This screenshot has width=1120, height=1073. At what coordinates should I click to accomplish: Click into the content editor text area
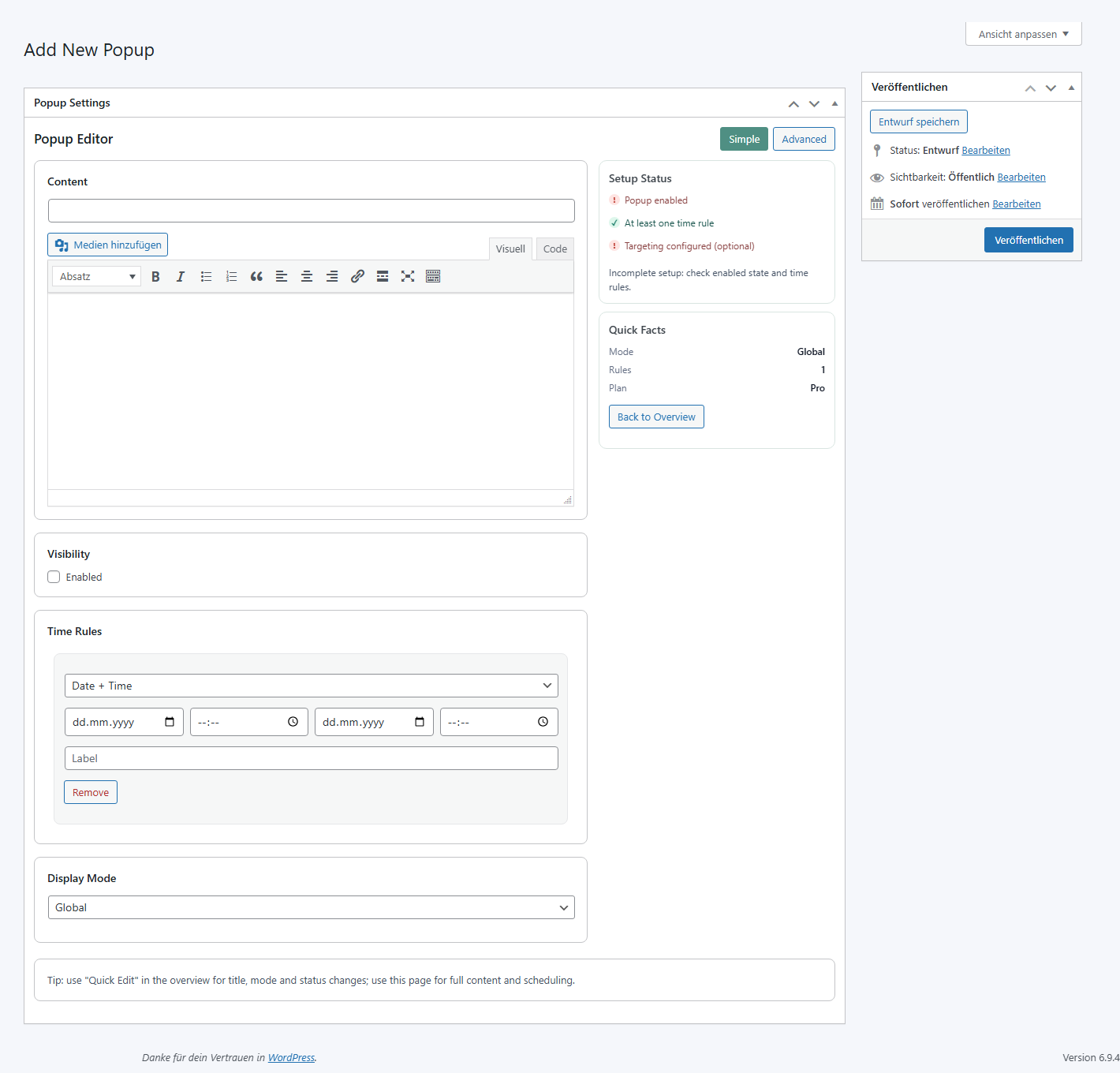point(311,391)
